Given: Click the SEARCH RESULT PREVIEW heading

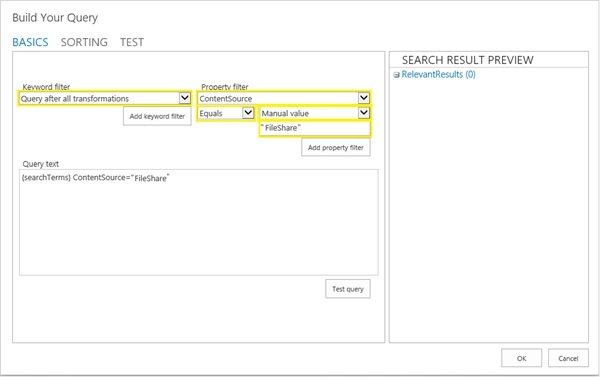Looking at the screenshot, I should point(468,60).
